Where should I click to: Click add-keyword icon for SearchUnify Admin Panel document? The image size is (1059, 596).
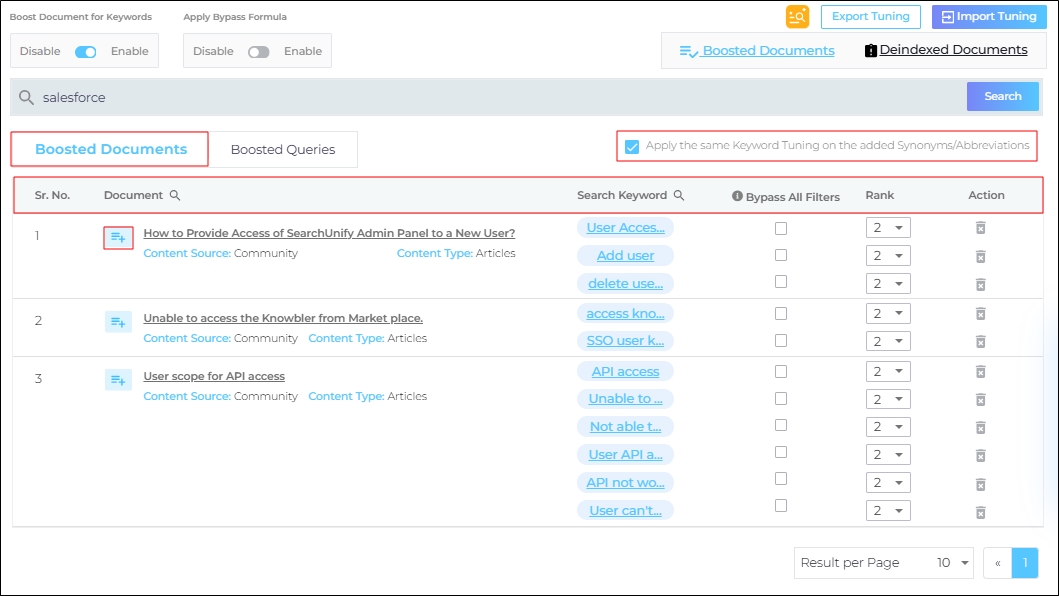(x=118, y=237)
